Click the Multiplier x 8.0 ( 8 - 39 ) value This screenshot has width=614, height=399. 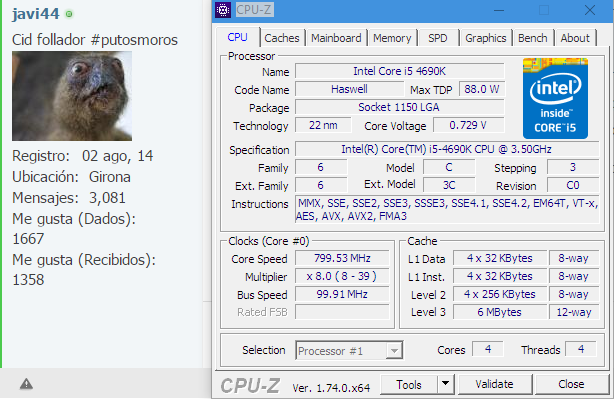[x=342, y=276]
